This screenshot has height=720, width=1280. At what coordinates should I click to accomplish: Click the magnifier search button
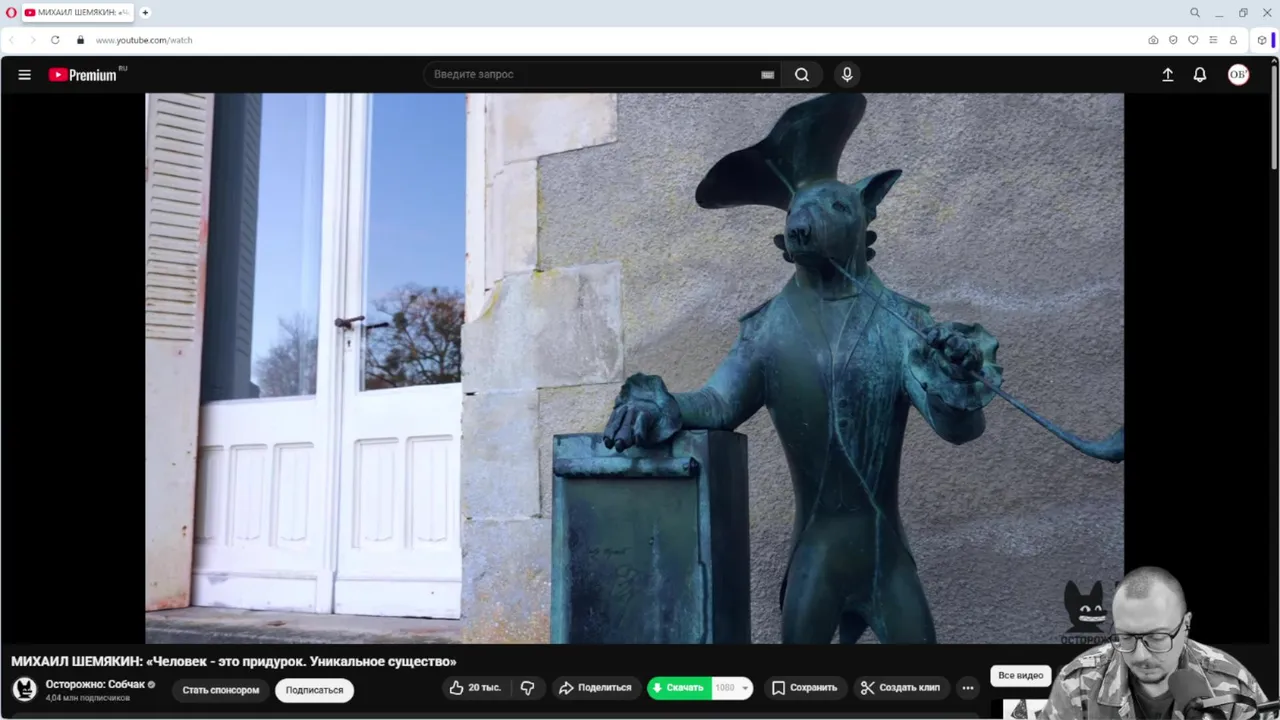click(x=802, y=75)
